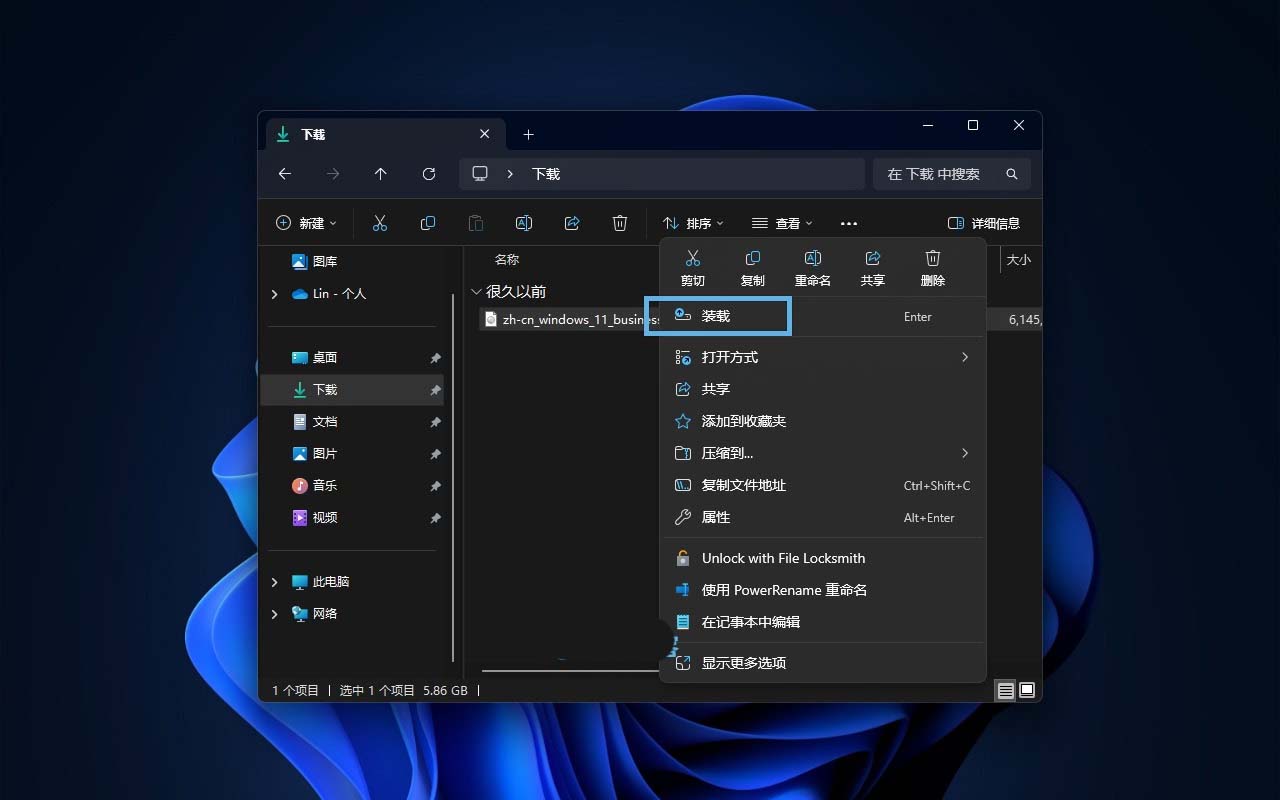Choose Unlock with File Locksmith

point(783,558)
